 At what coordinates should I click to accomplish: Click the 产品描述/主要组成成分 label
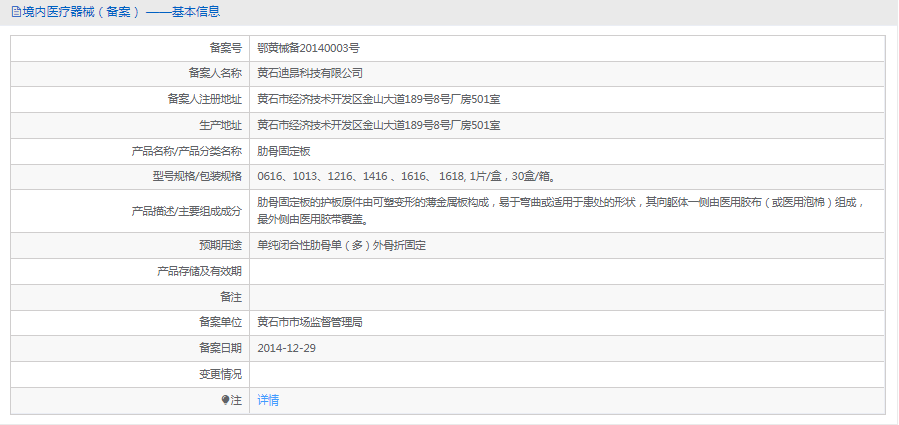187,211
